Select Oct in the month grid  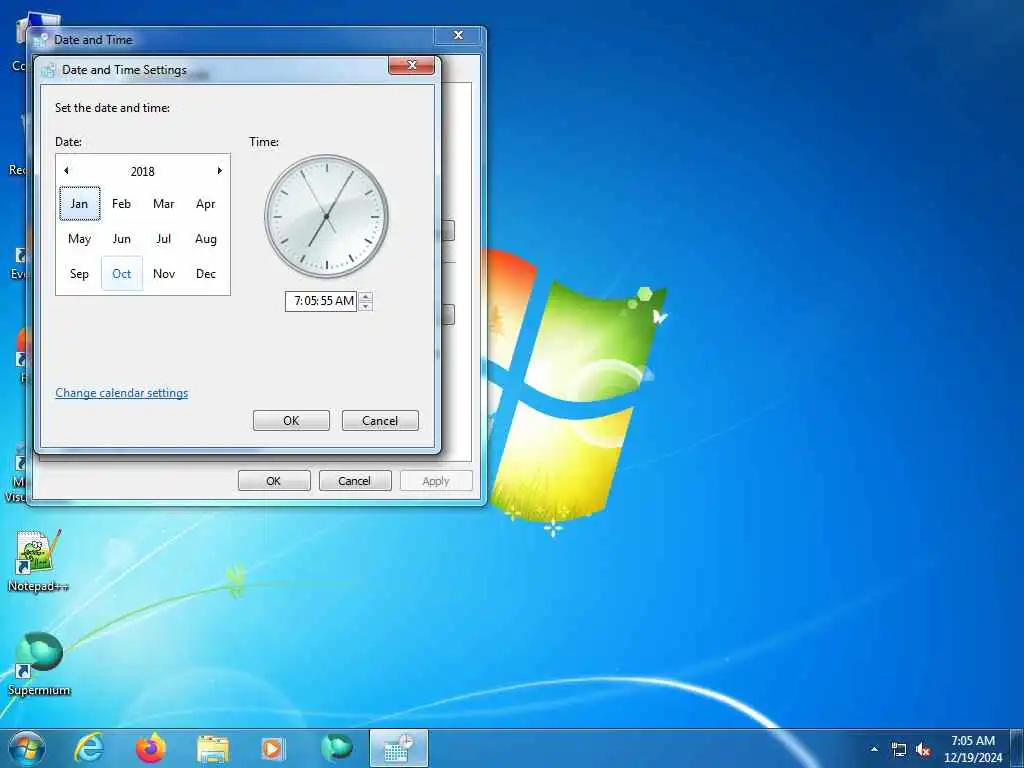(121, 274)
